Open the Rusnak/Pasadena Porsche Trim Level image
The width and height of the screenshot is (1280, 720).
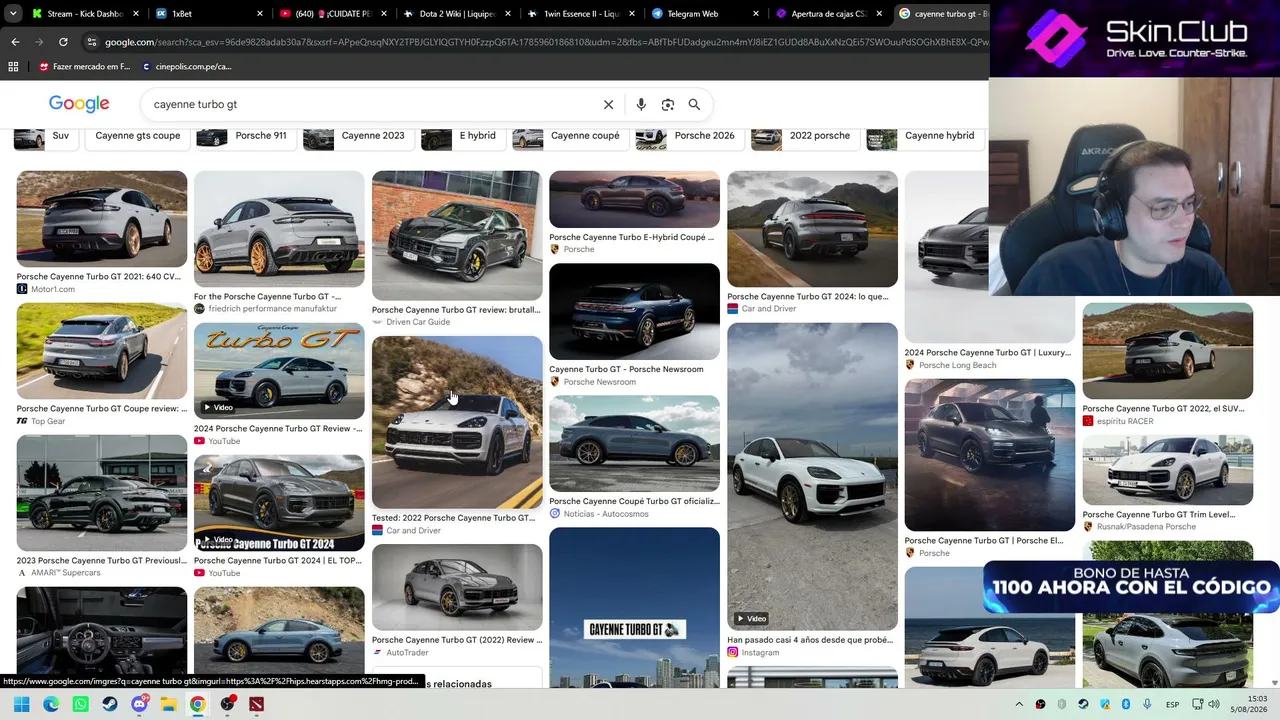coord(1168,470)
